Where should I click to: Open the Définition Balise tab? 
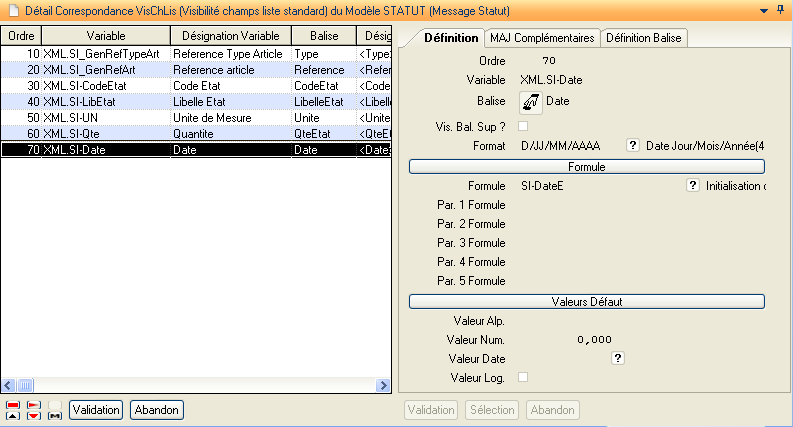(x=645, y=38)
